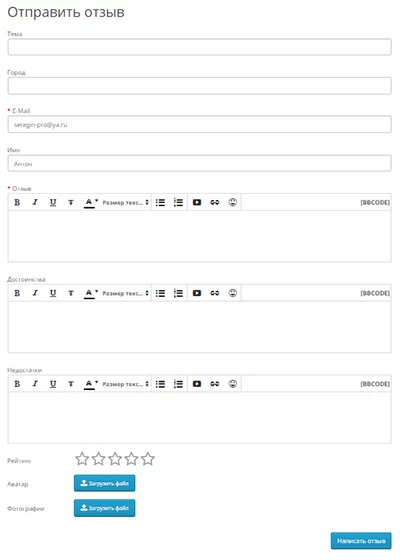The image size is (400, 560).
Task: Toggle BBCODE source in the Недостатки editor
Action: point(375,384)
